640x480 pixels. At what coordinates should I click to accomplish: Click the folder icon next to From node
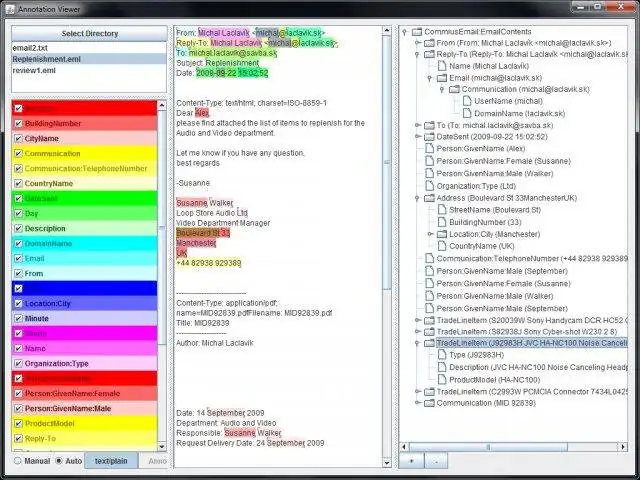[429, 43]
